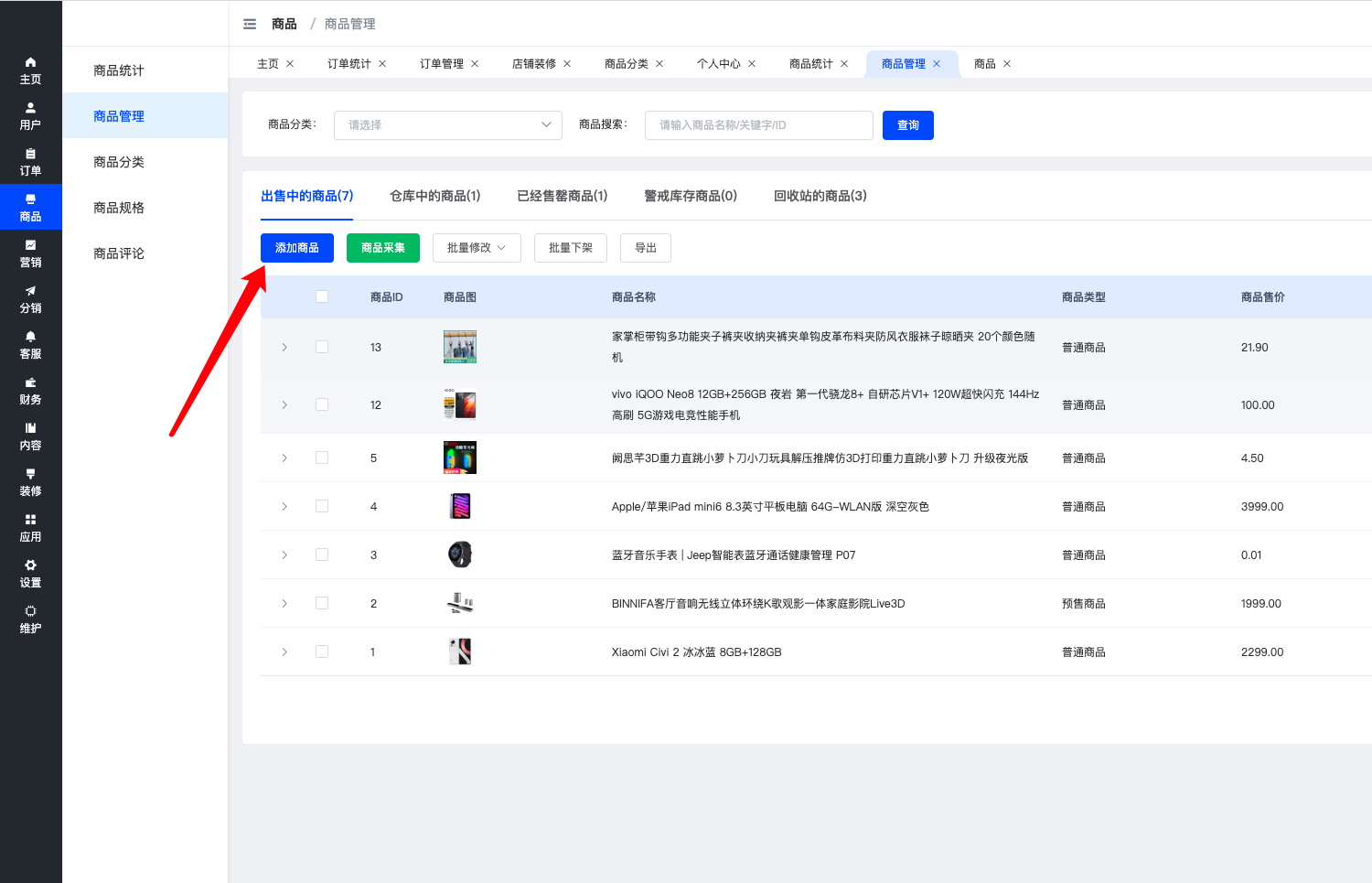
Task: Check the box for product ID 12
Action: (x=322, y=404)
